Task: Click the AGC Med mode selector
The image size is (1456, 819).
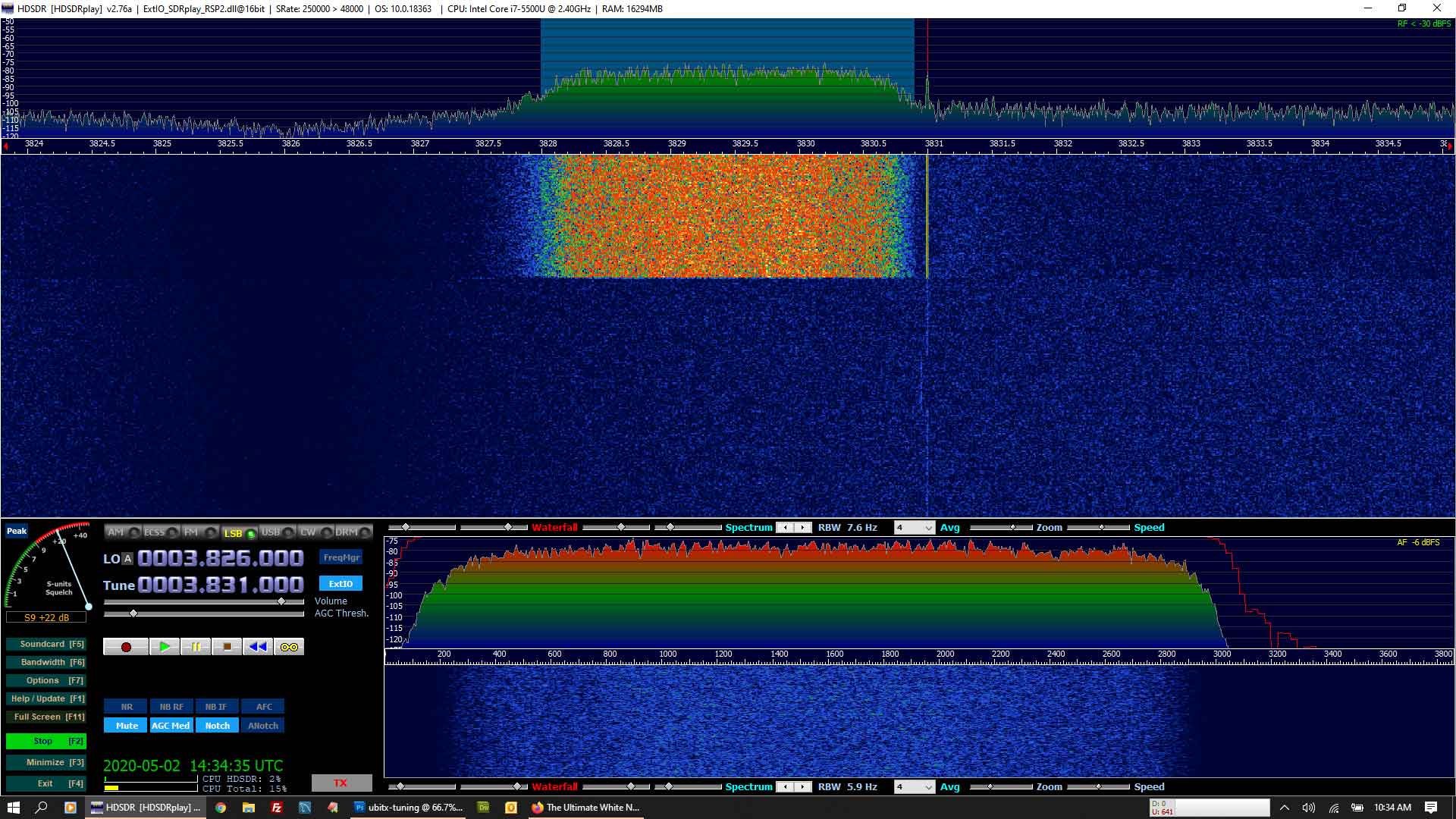Action: [x=171, y=726]
